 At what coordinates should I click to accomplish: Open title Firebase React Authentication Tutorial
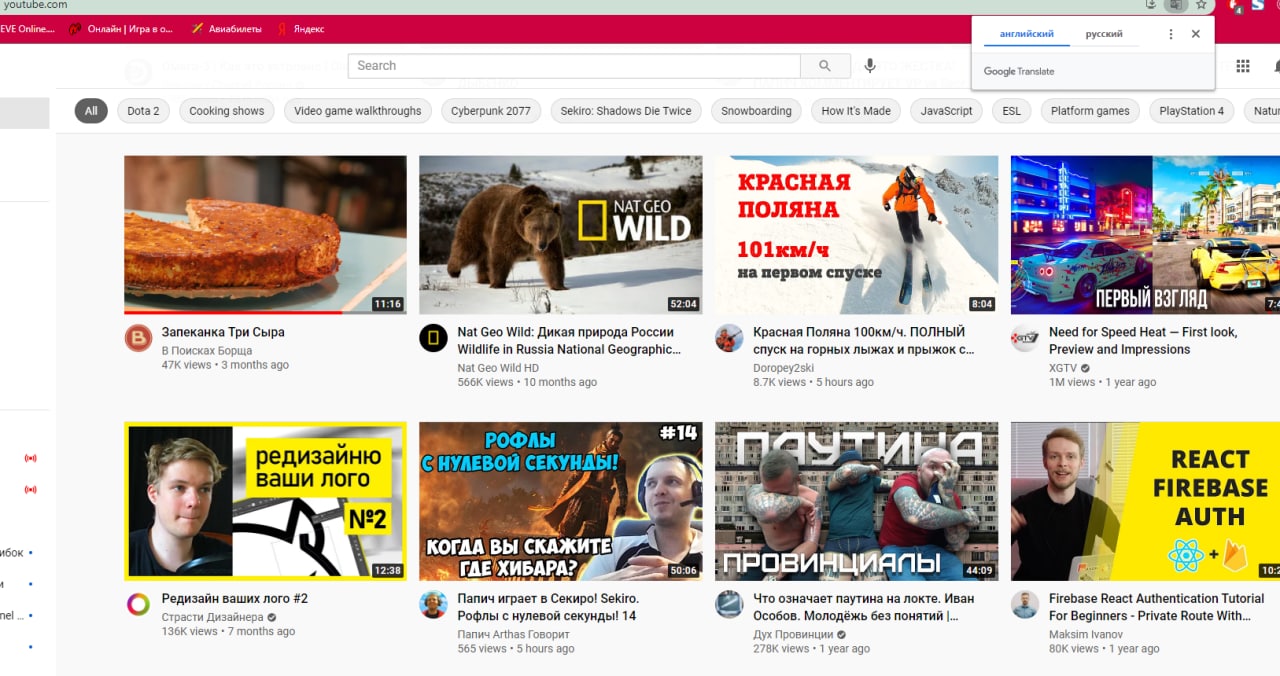tap(1156, 607)
